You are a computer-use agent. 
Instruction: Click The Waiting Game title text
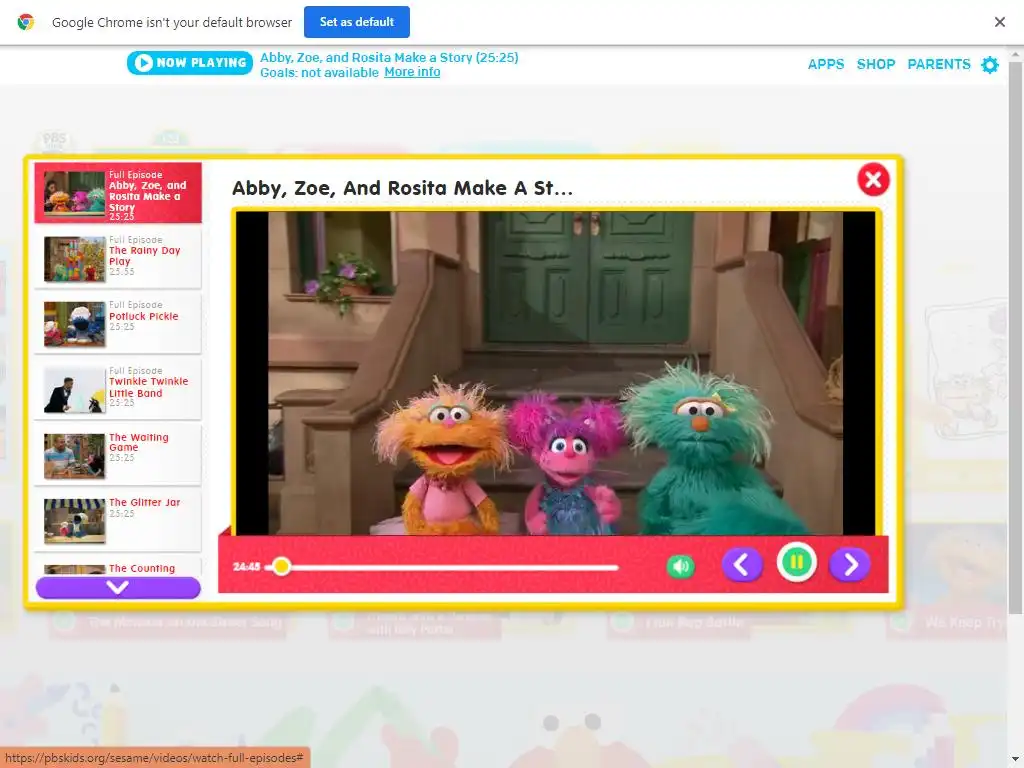138,442
